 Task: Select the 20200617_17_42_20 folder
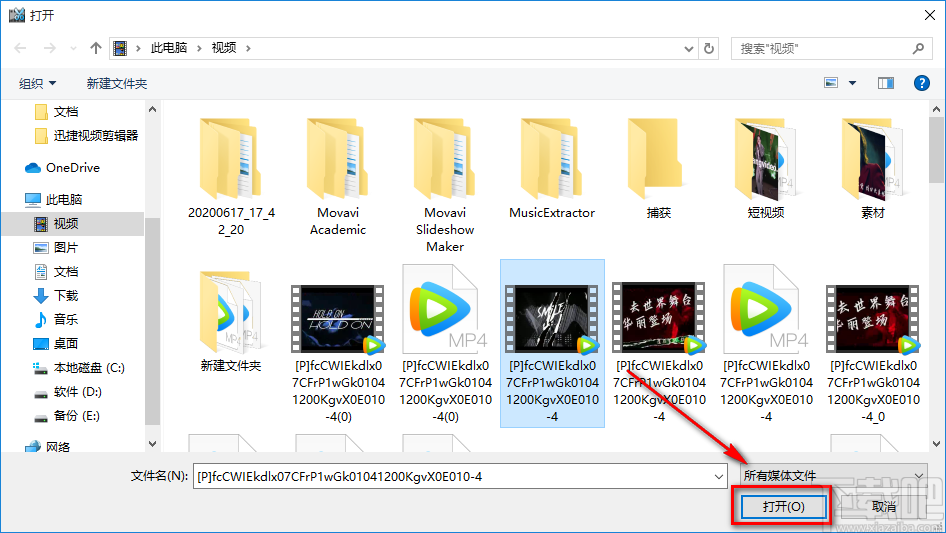(x=231, y=178)
